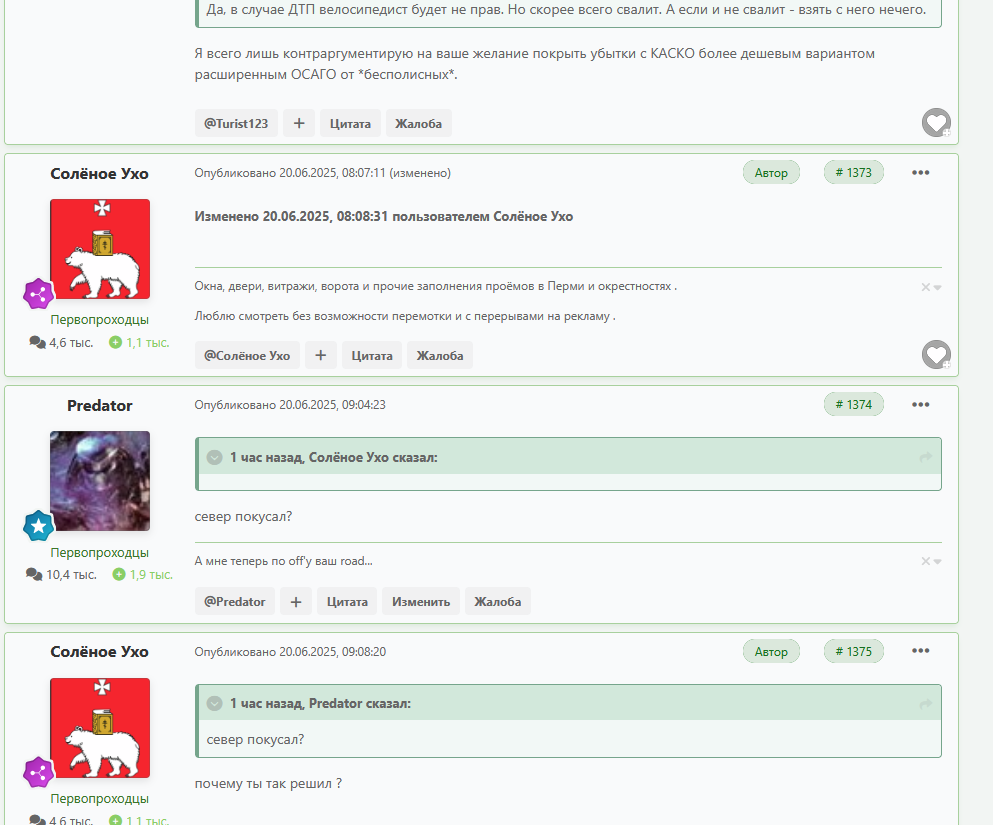The image size is (993, 825).
Task: Quote post #1373 with Цитата
Action: point(372,355)
